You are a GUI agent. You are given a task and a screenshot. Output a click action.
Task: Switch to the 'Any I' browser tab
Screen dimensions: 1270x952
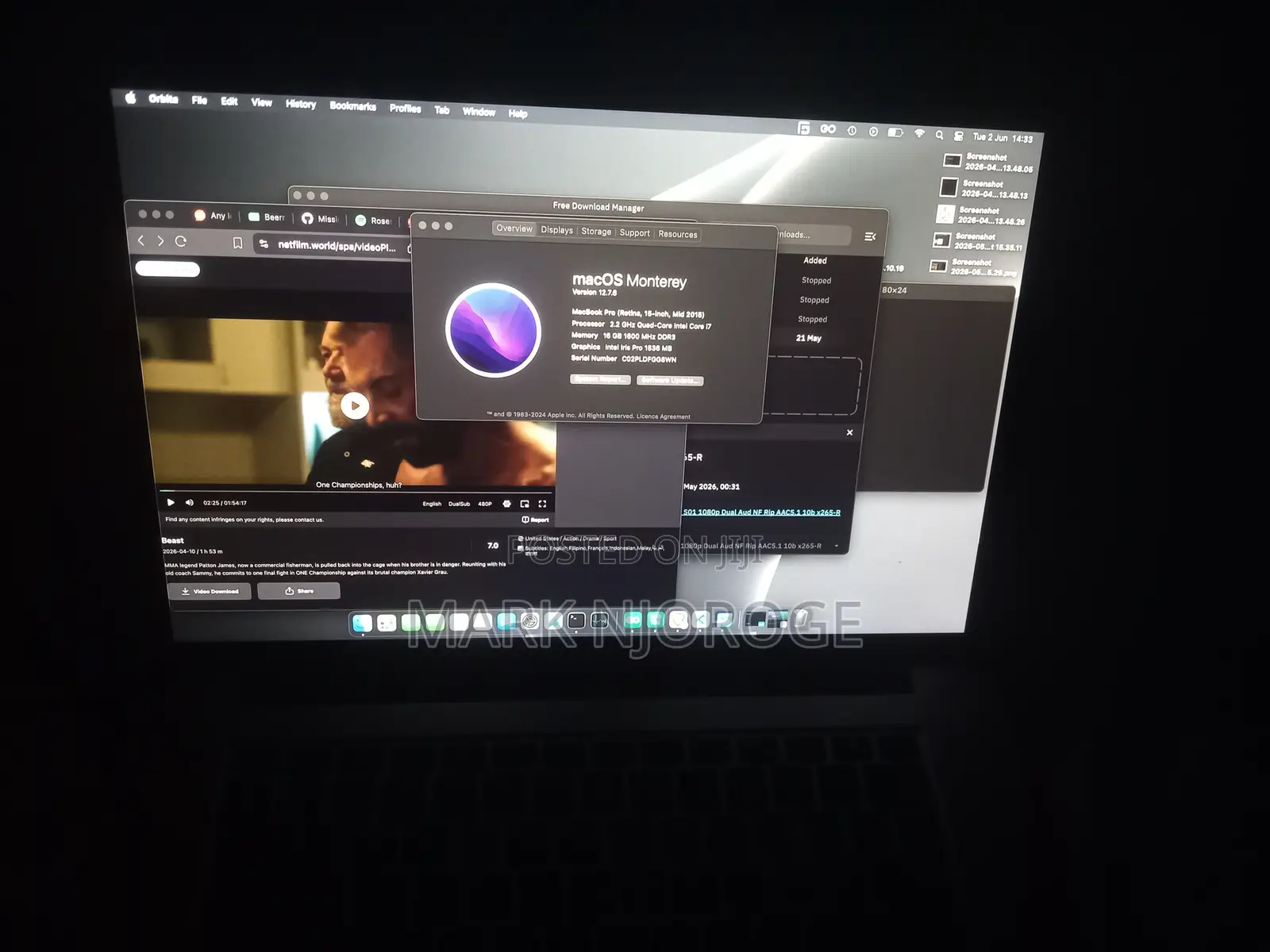(x=214, y=215)
